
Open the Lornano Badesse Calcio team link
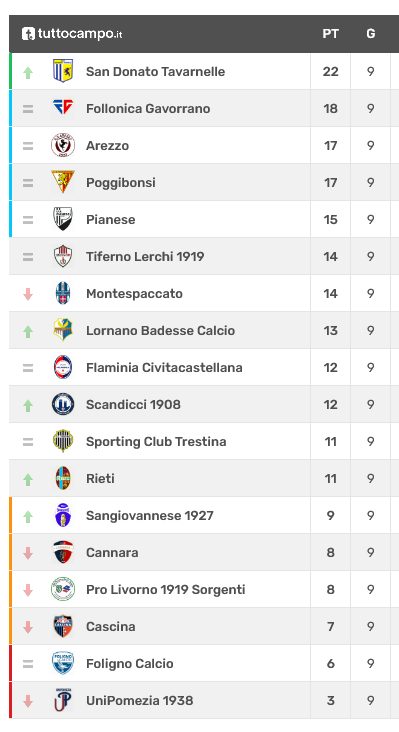(161, 331)
